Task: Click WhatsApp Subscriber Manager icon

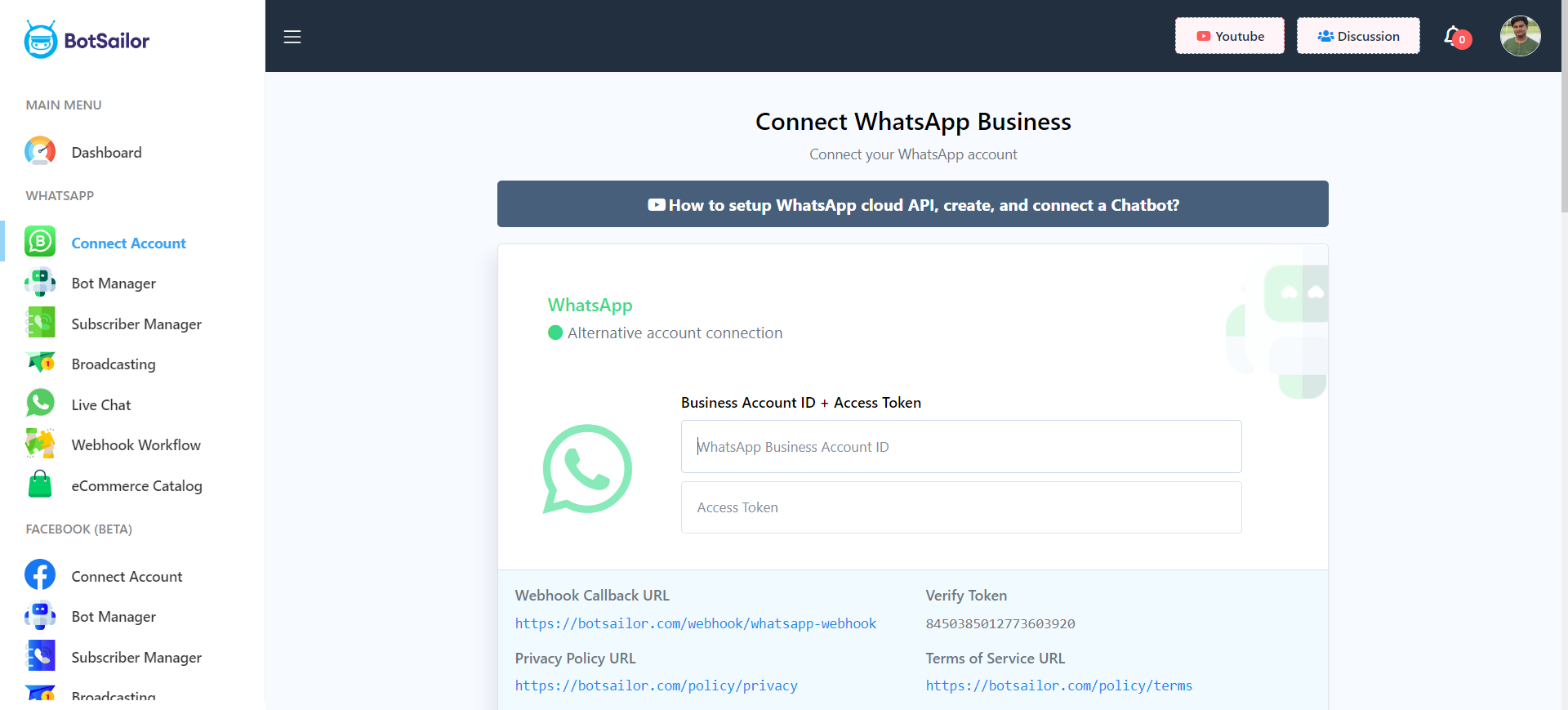Action: [40, 323]
